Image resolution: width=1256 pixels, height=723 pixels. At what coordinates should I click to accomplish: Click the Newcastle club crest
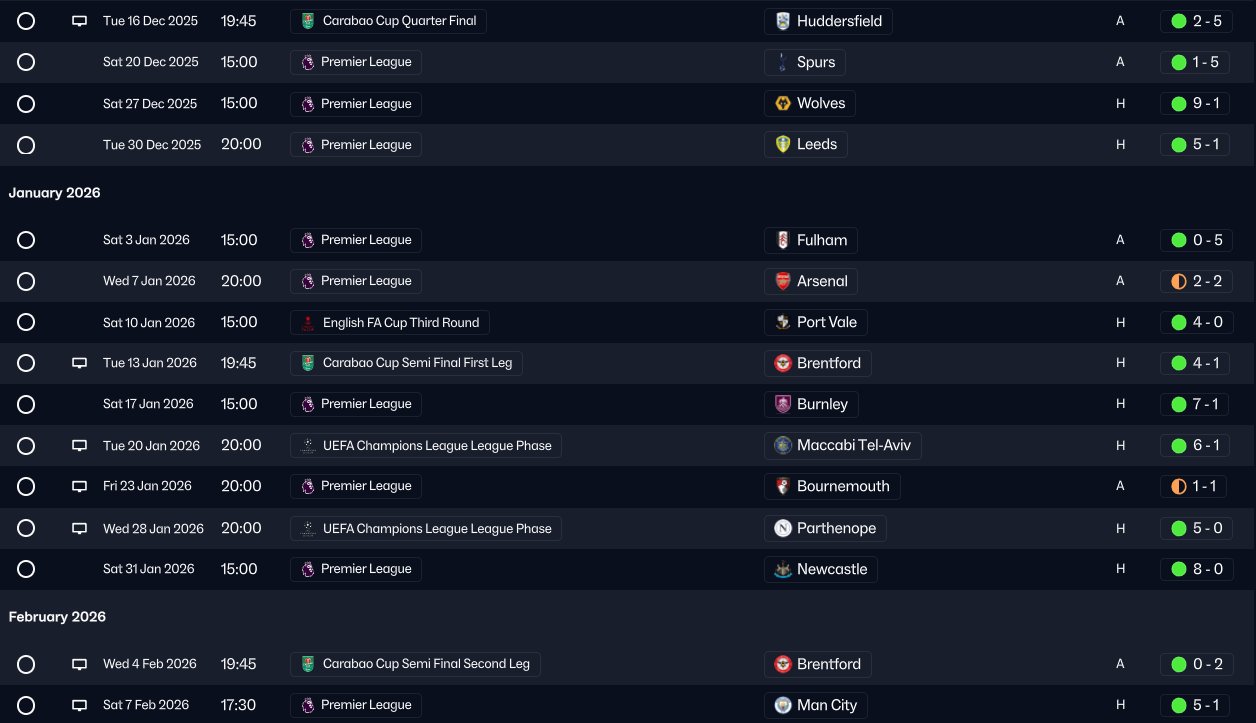784,569
